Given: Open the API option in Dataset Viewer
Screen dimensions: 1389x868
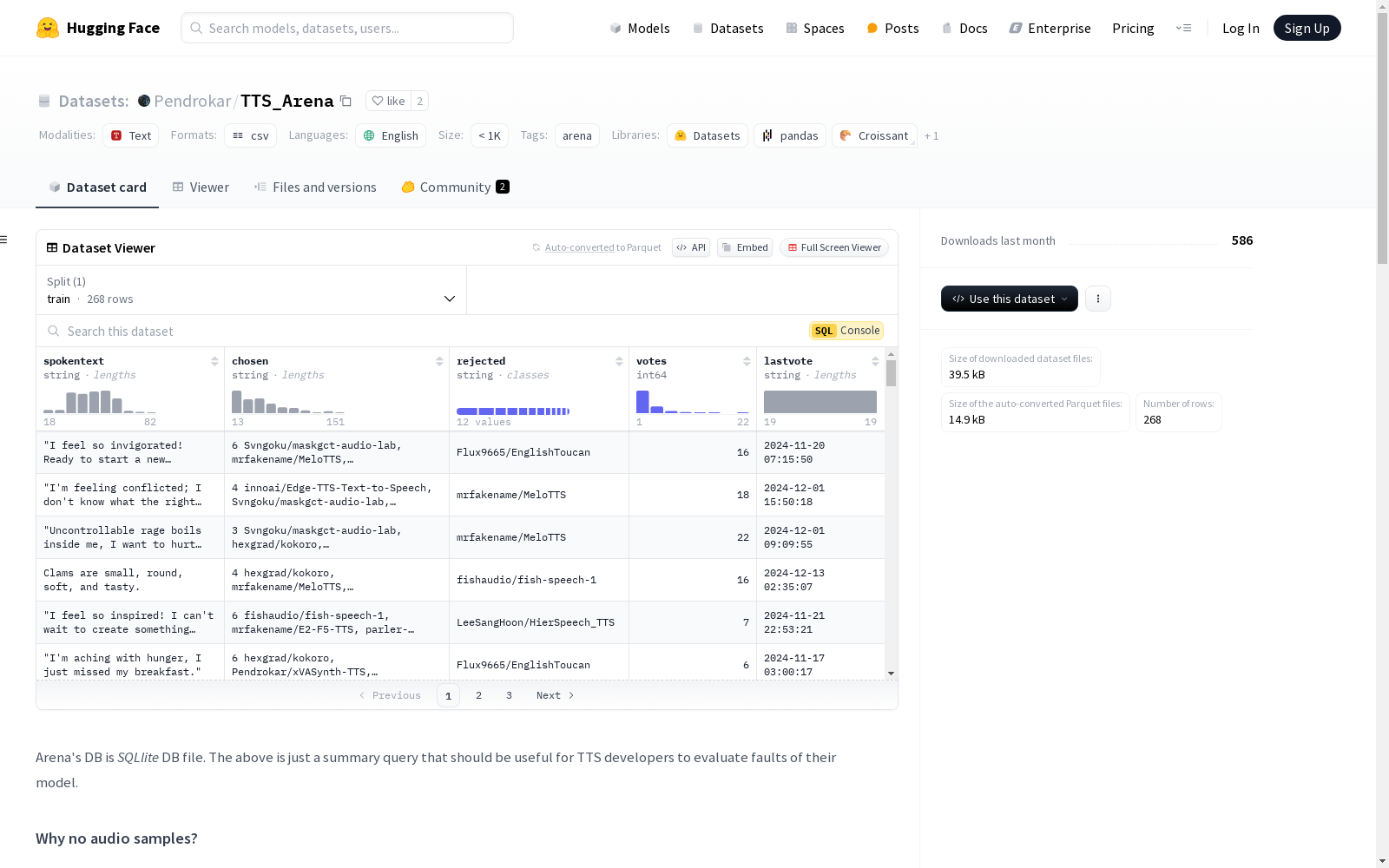Looking at the screenshot, I should coord(691,247).
